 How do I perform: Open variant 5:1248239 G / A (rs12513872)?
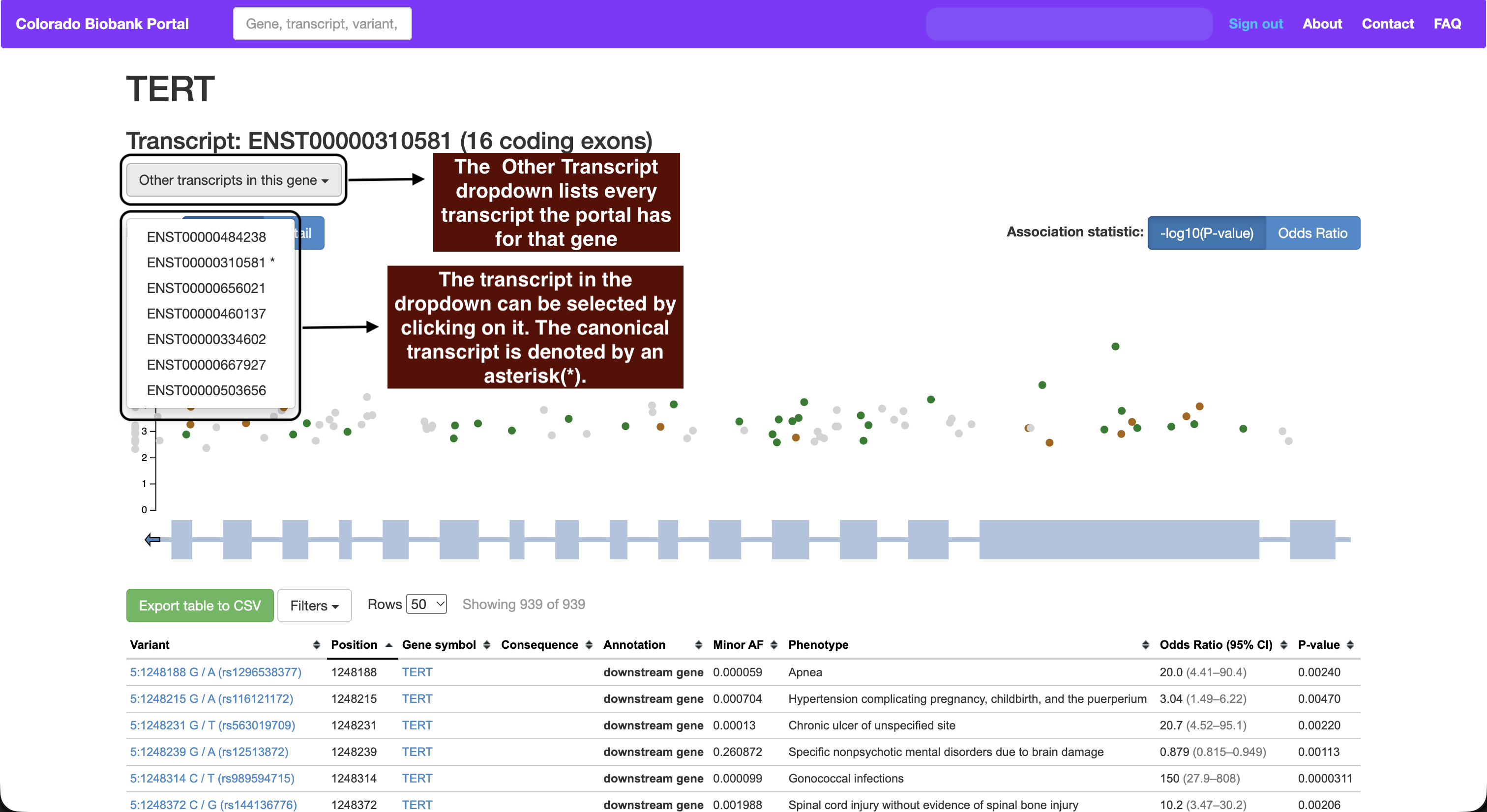click(209, 752)
